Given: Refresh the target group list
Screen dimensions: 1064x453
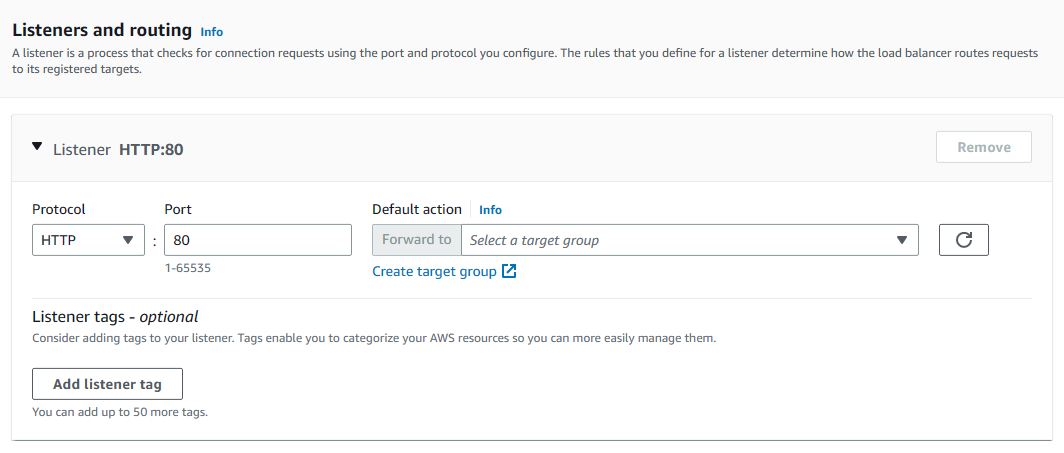Looking at the screenshot, I should click(964, 240).
